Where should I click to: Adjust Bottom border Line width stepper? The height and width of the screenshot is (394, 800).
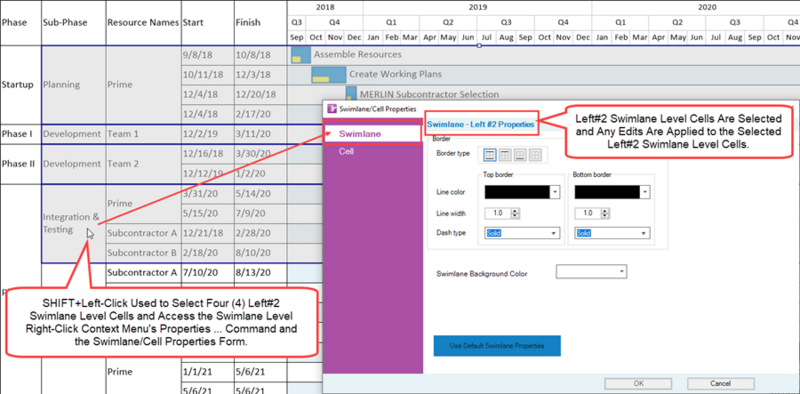point(606,213)
